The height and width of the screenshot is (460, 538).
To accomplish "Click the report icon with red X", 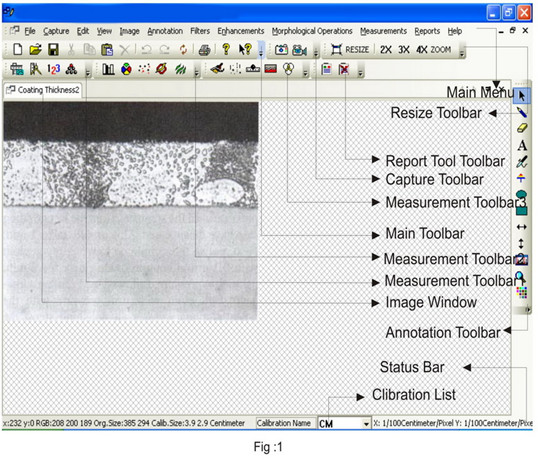I will (344, 70).
